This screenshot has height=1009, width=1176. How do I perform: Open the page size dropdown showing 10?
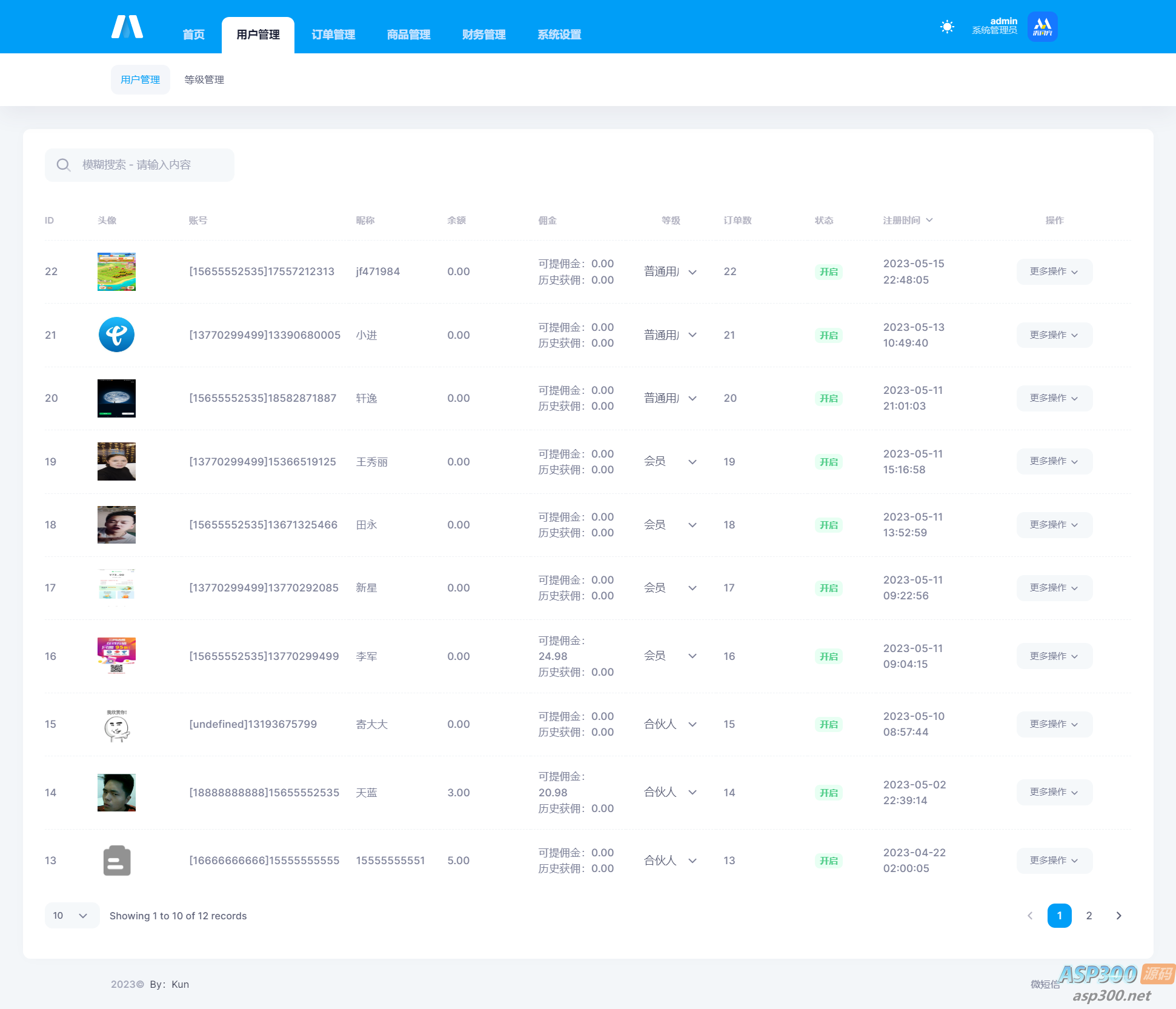click(x=71, y=916)
